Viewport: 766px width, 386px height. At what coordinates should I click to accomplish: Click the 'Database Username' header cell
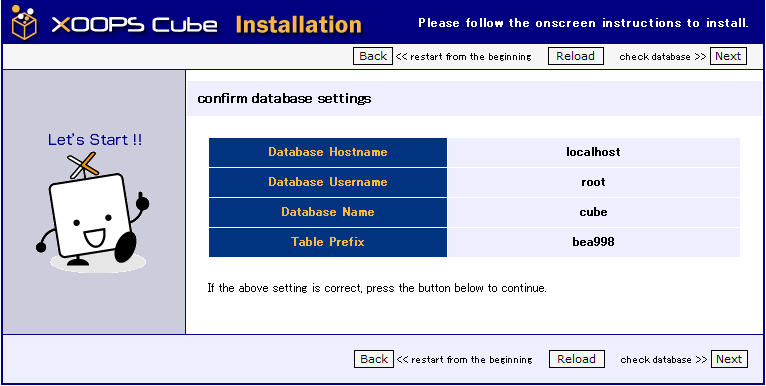coord(328,182)
